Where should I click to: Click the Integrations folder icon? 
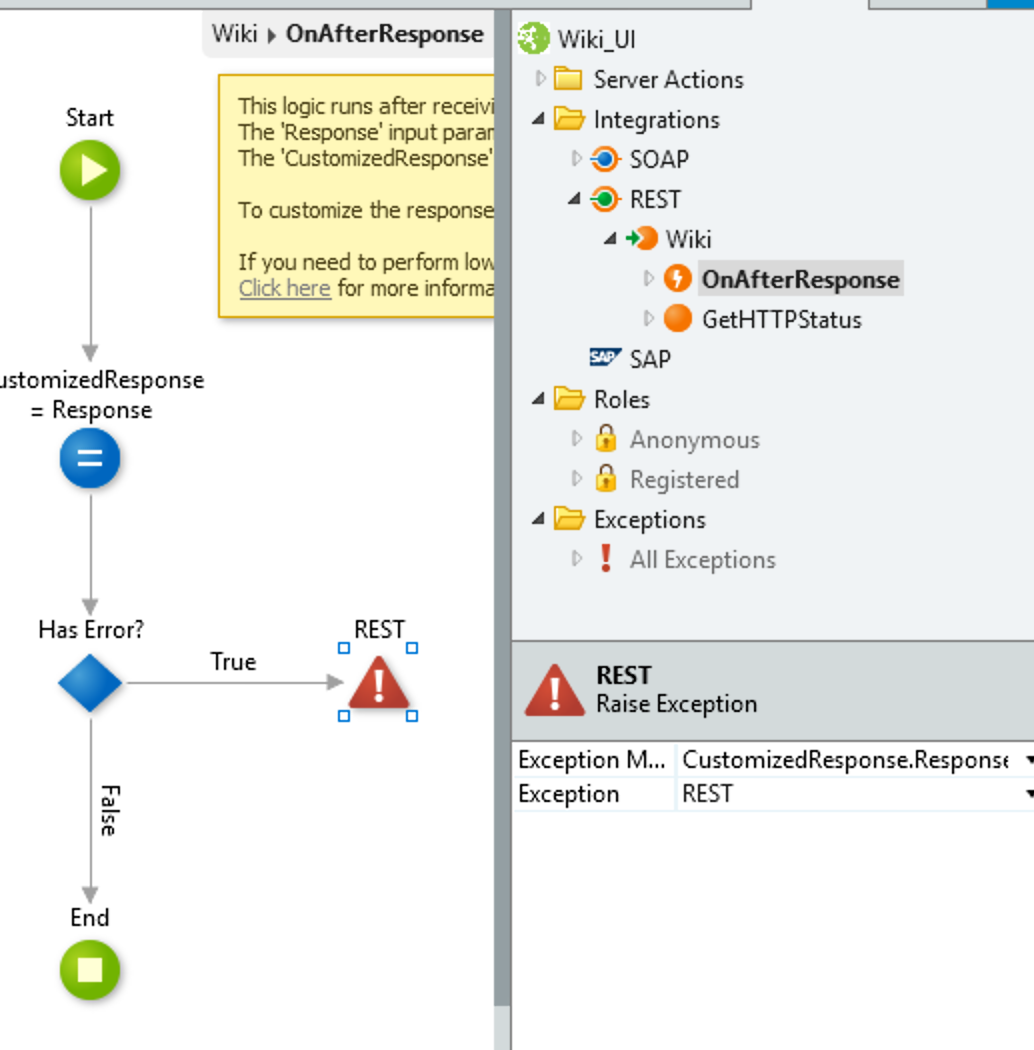pyautogui.click(x=569, y=119)
